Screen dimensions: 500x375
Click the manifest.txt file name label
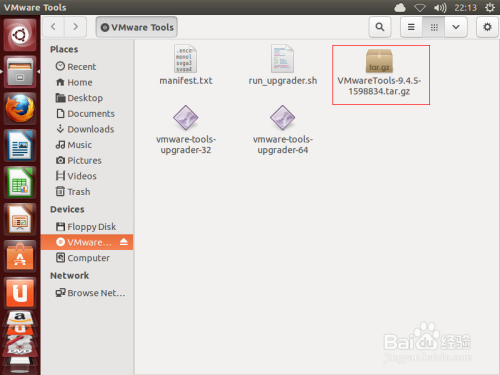click(186, 81)
